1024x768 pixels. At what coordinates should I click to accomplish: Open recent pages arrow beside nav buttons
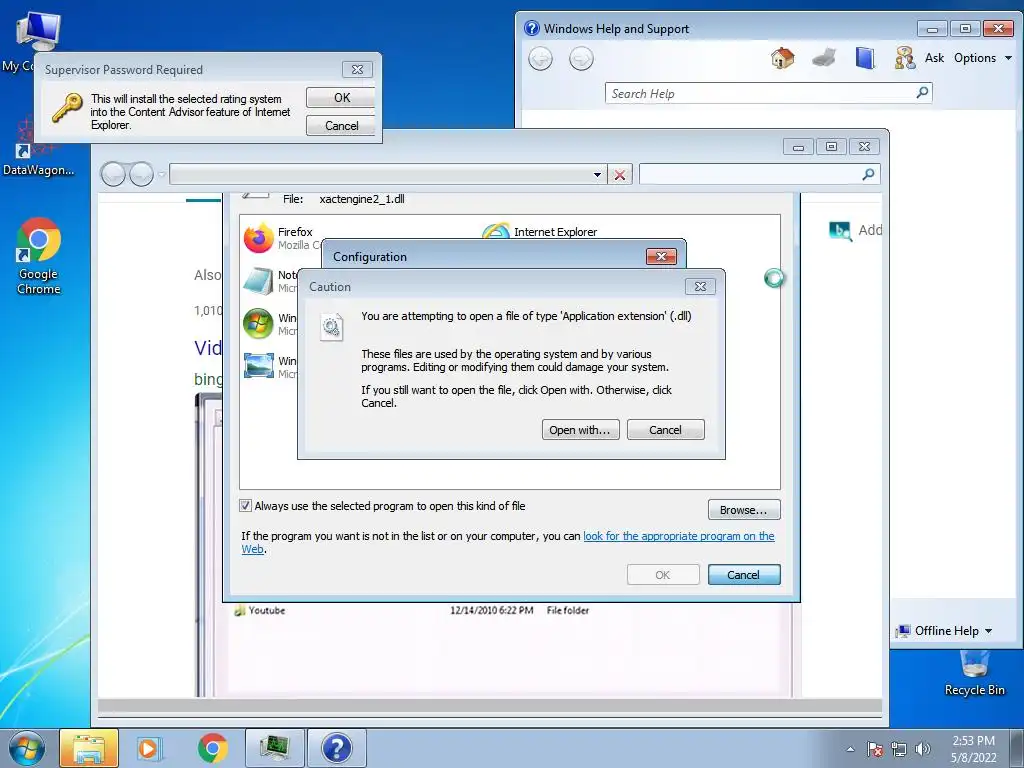(x=161, y=174)
